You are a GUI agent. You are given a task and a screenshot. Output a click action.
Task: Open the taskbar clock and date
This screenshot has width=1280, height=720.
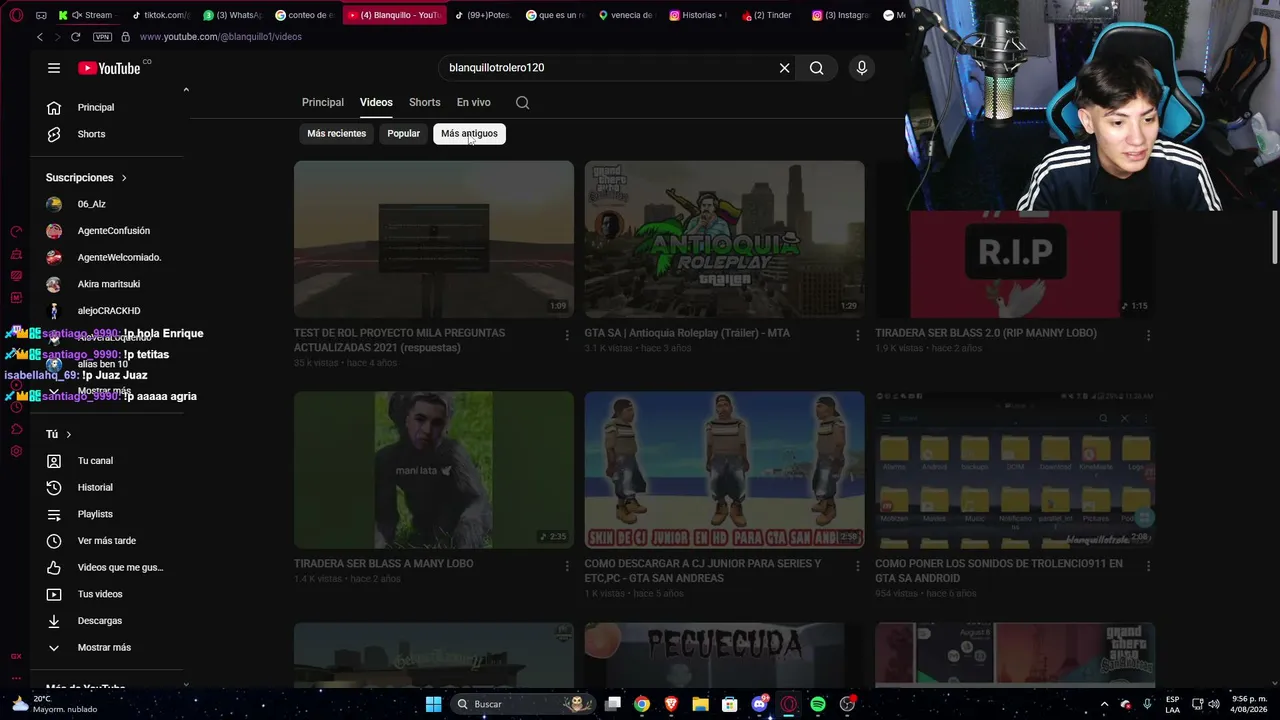click(x=1248, y=704)
